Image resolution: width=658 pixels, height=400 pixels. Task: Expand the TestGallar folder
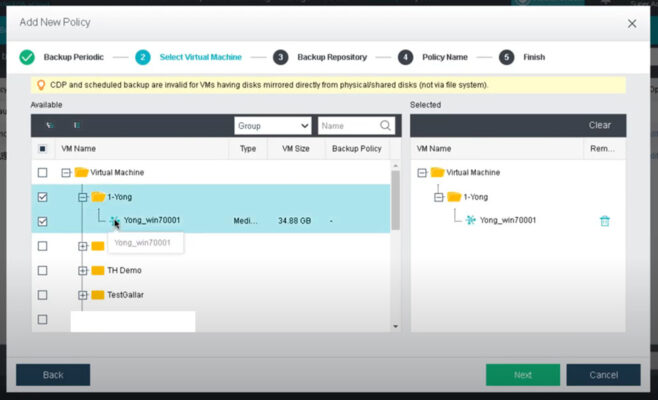click(83, 295)
